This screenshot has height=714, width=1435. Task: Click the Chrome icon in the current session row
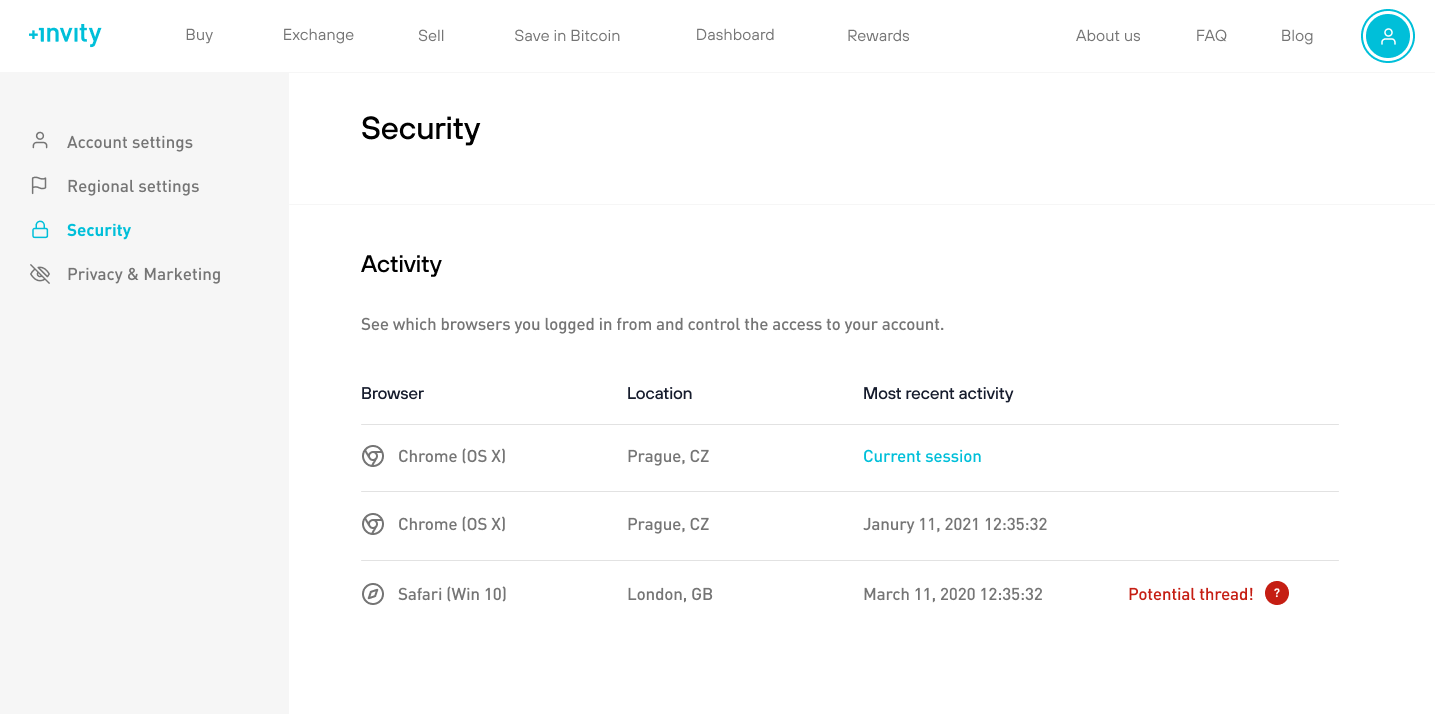click(372, 456)
